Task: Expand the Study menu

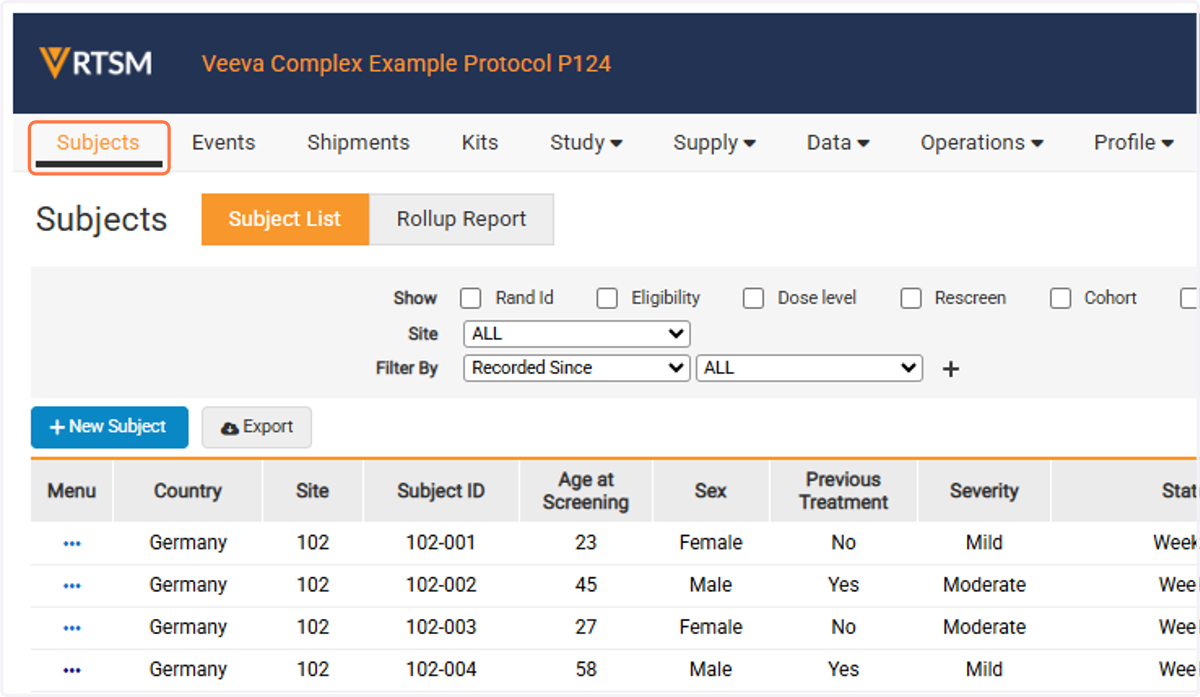Action: (x=586, y=143)
